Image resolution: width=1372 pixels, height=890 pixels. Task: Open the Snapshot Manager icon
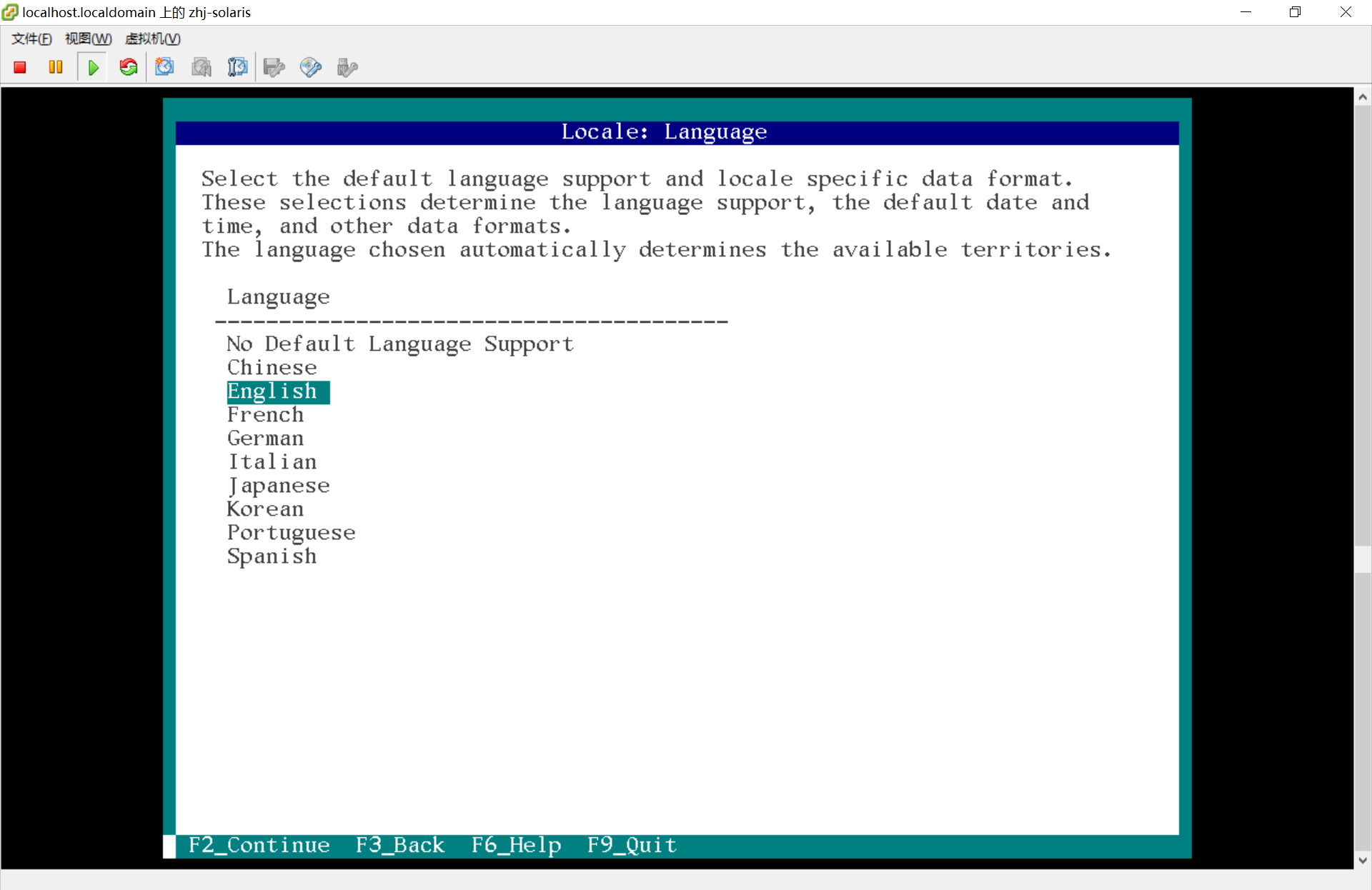tap(237, 67)
